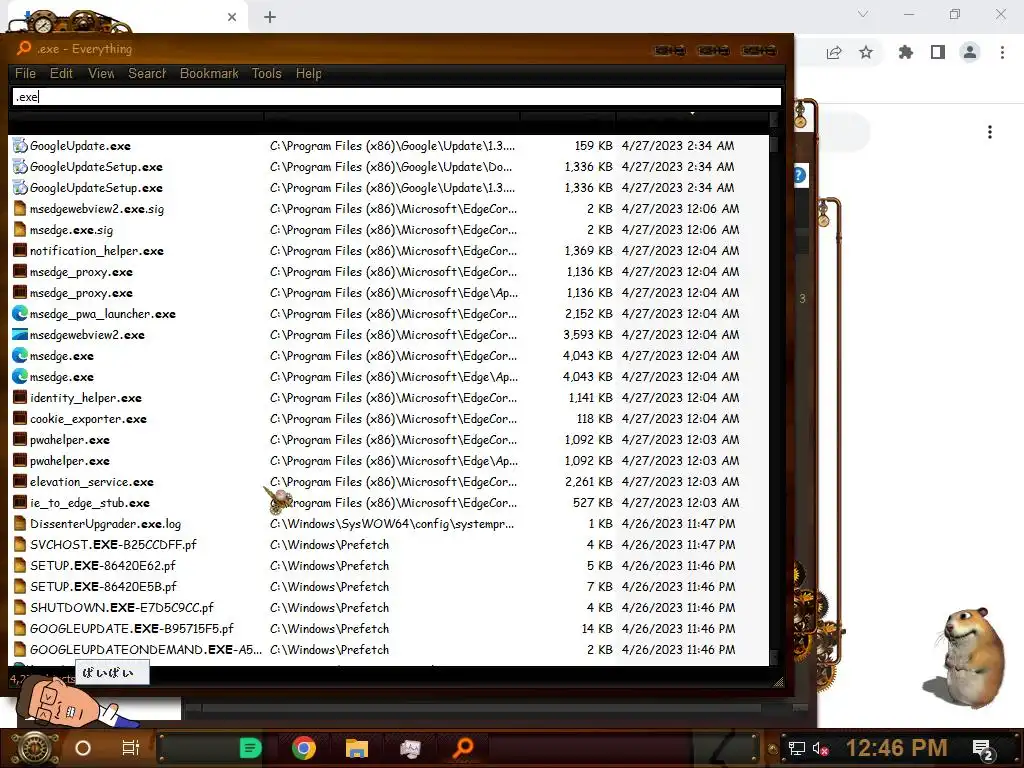
Task: Open the Search menu in Everything
Action: tap(147, 73)
